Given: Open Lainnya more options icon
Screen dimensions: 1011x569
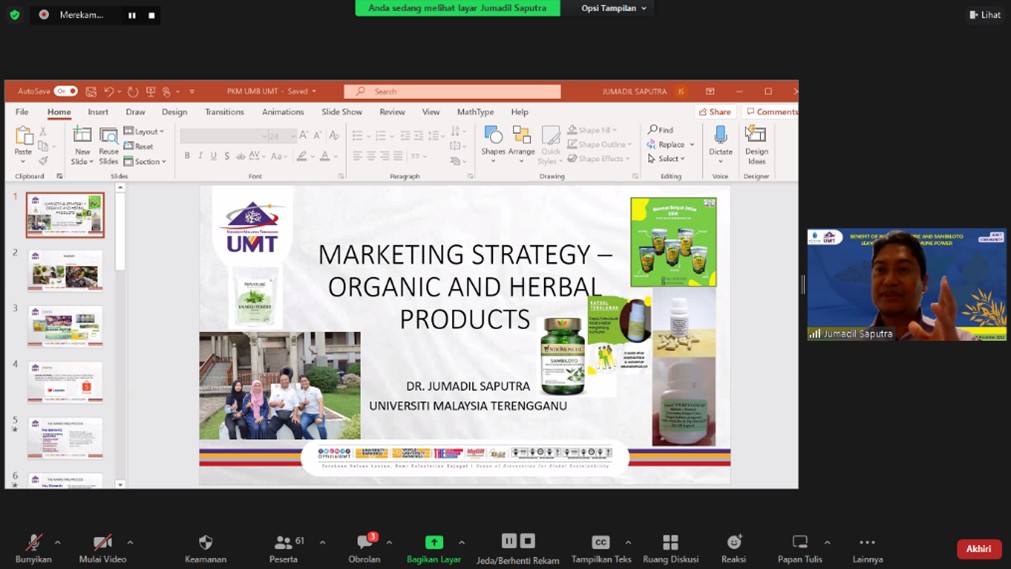Looking at the screenshot, I should coord(867,543).
